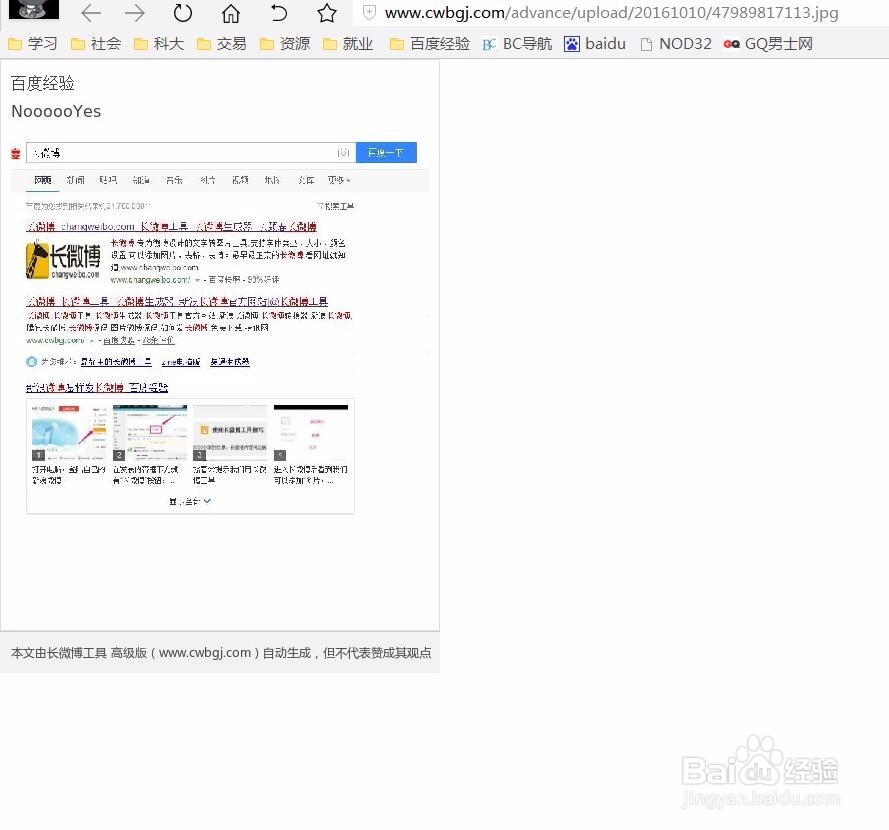Open the BC导航 bookmark
The image size is (889, 830).
pyautogui.click(x=517, y=44)
